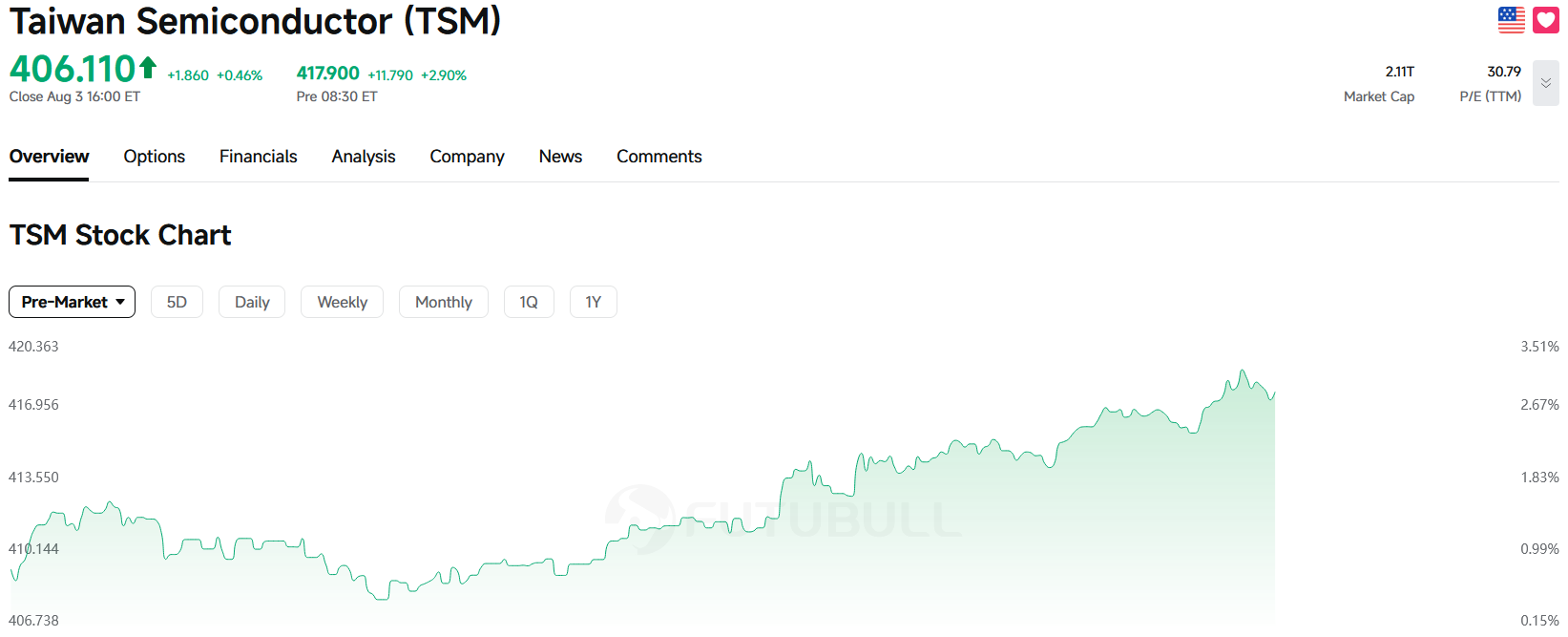Click the 1.83% axis label
Image resolution: width=1568 pixels, height=637 pixels.
(1540, 478)
